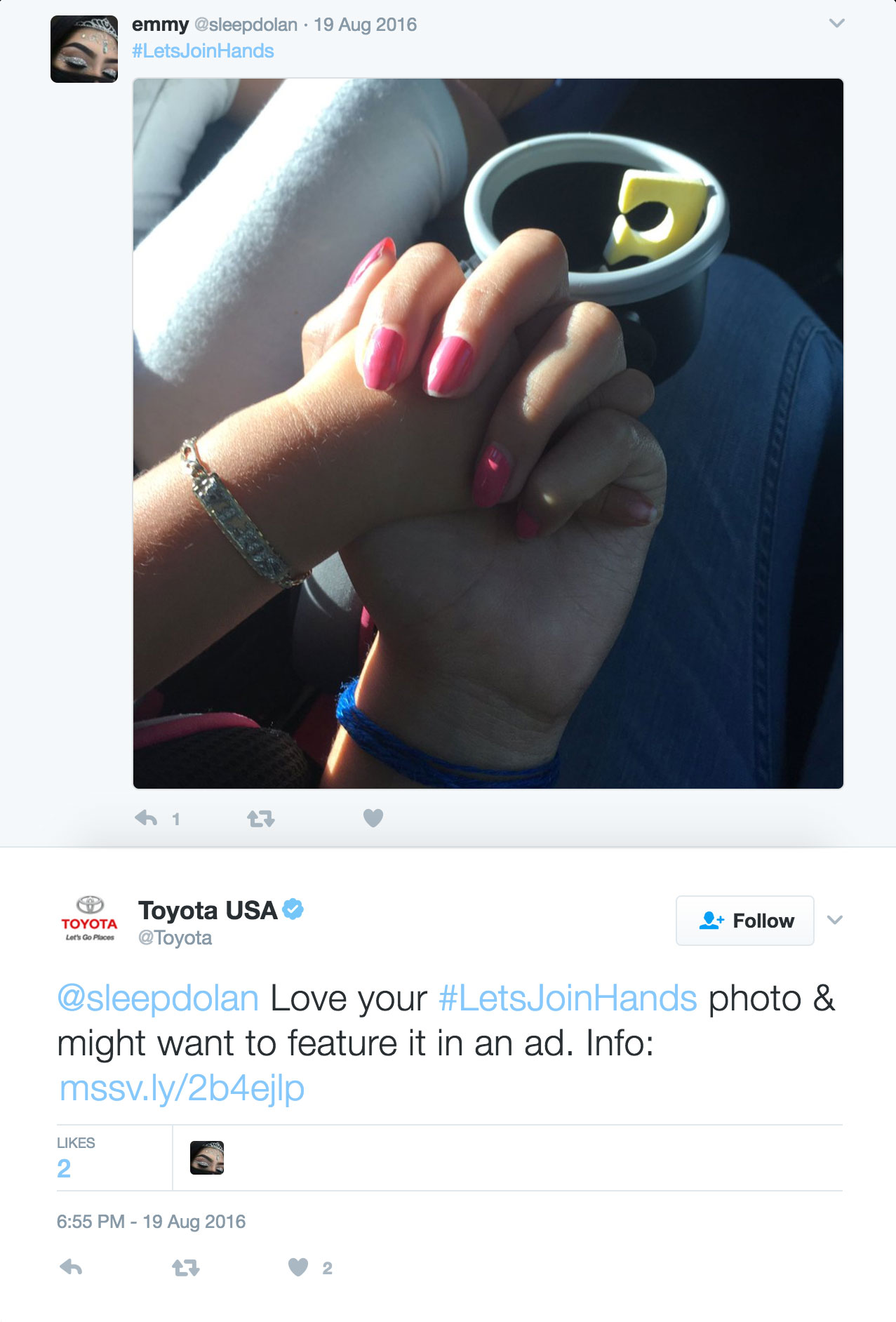Open the 6:55 PM - 19 Aug 2016 timestamp

pos(152,1222)
